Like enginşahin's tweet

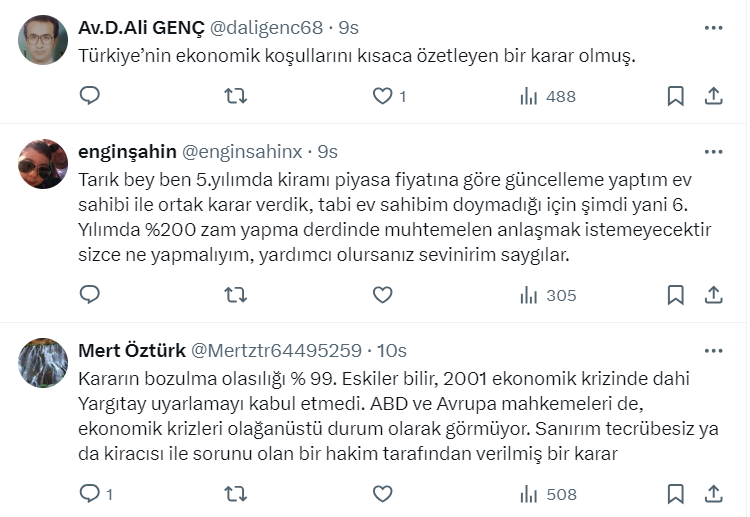click(x=382, y=295)
